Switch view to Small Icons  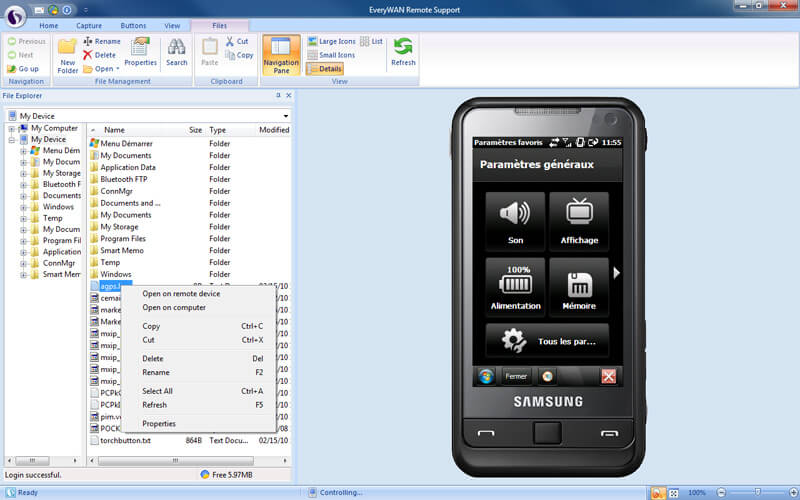[x=331, y=55]
